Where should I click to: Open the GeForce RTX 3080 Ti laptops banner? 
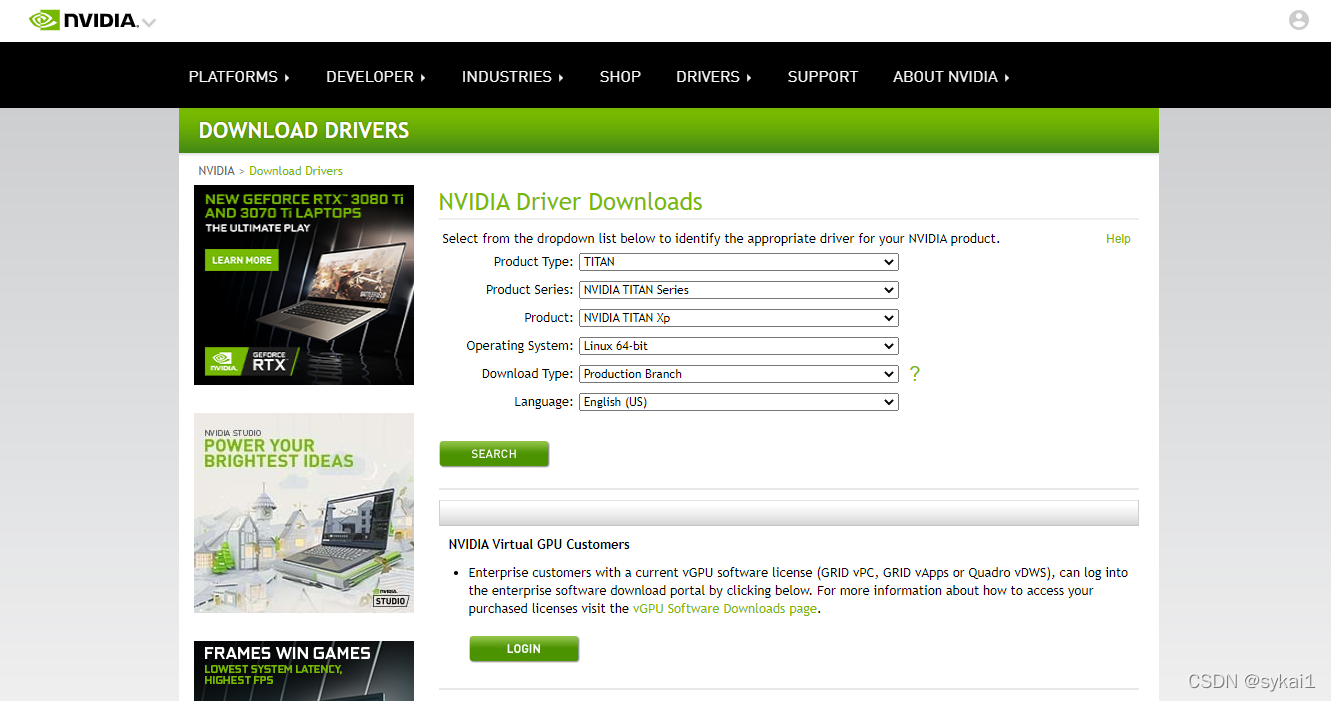point(304,285)
